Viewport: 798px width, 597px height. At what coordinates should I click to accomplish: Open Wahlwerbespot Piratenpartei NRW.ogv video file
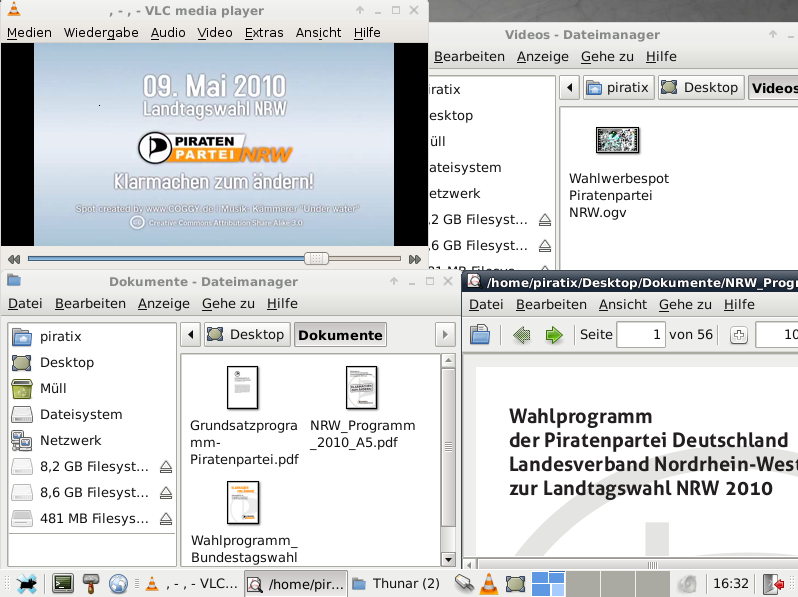(x=617, y=140)
